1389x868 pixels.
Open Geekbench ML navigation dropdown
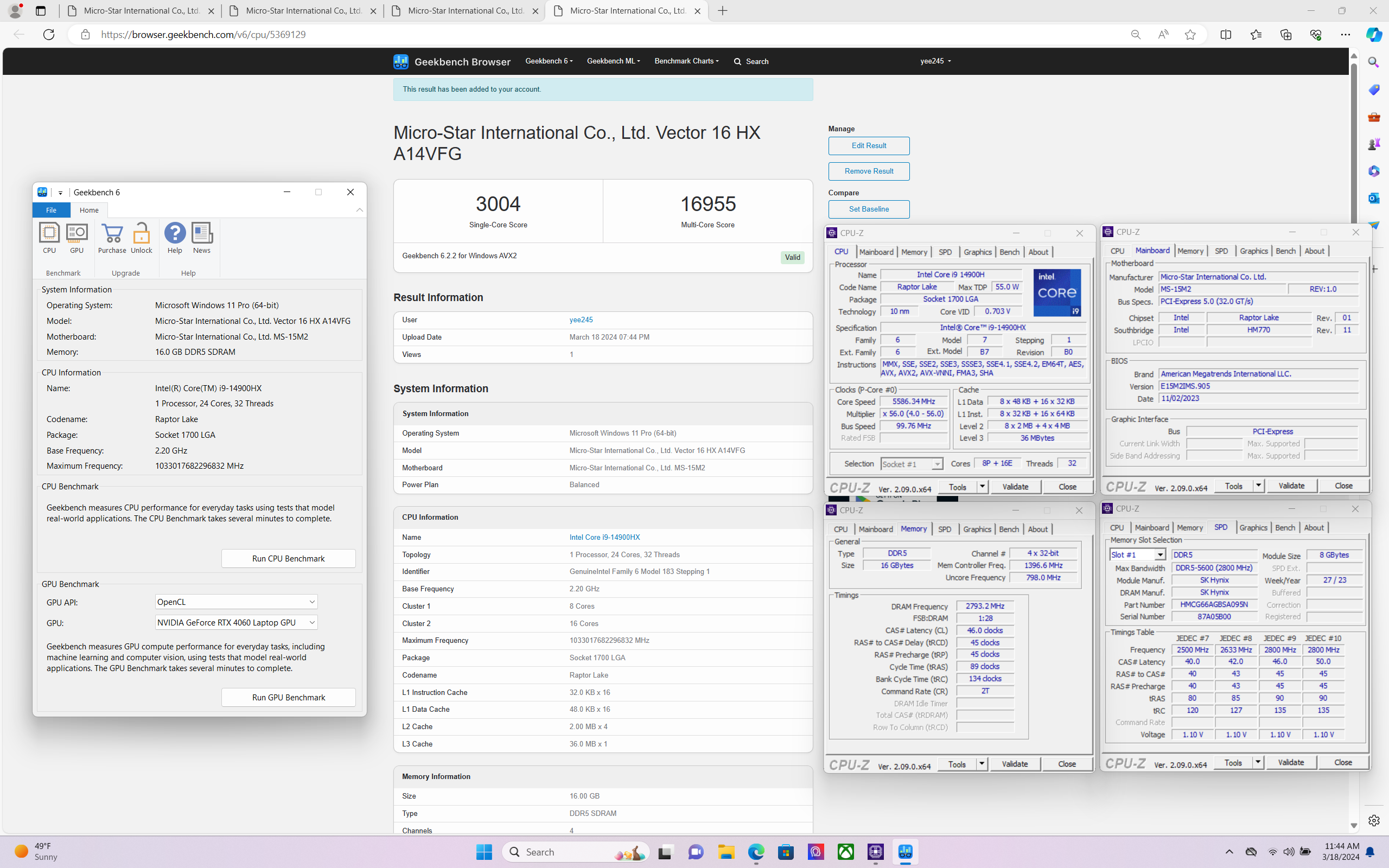(613, 61)
